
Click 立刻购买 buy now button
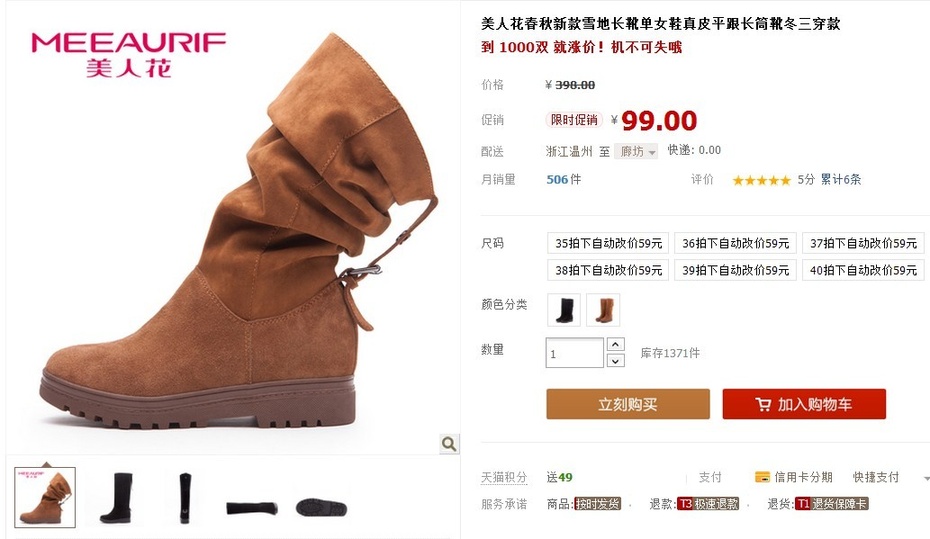[628, 404]
